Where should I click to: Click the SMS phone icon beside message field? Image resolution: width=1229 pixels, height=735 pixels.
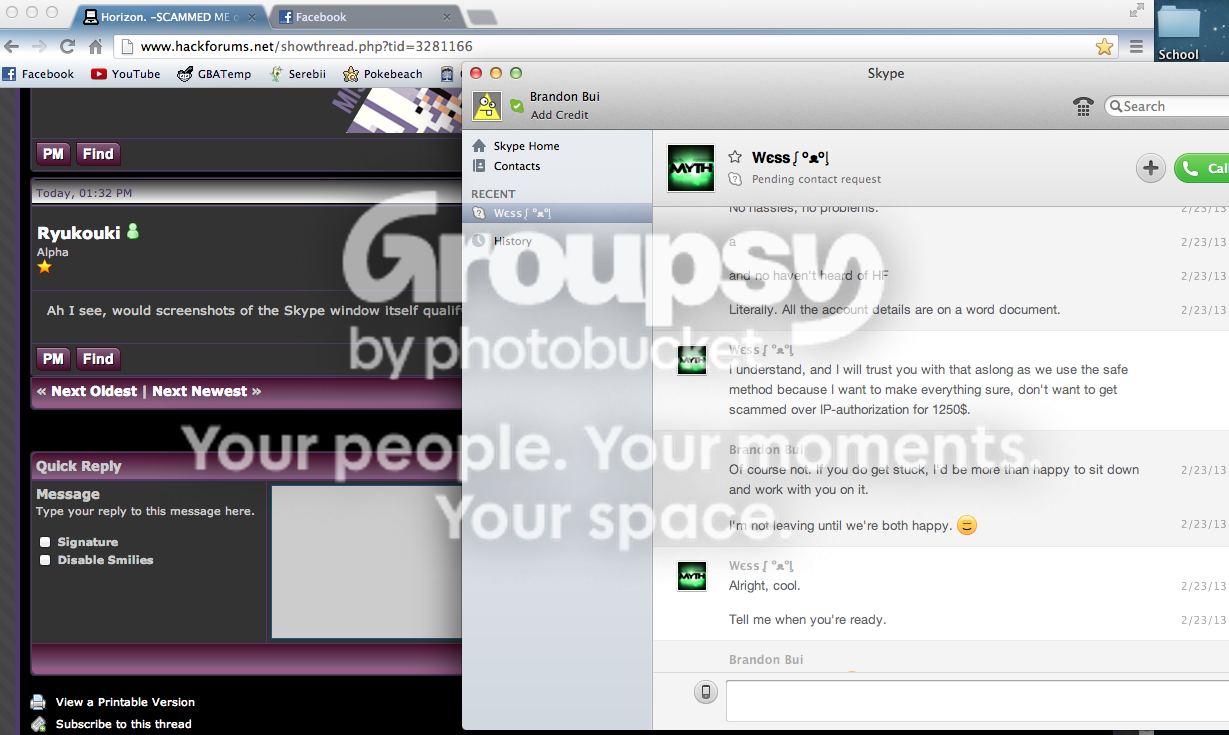(706, 692)
